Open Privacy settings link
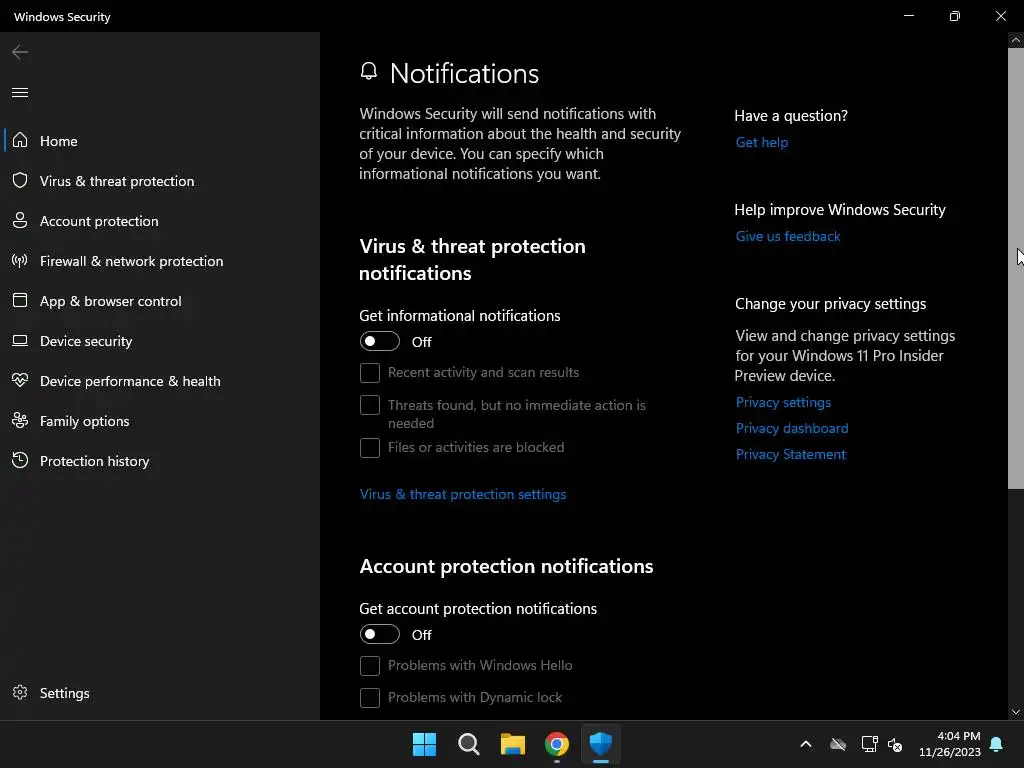Image resolution: width=1024 pixels, height=768 pixels. coord(783,402)
